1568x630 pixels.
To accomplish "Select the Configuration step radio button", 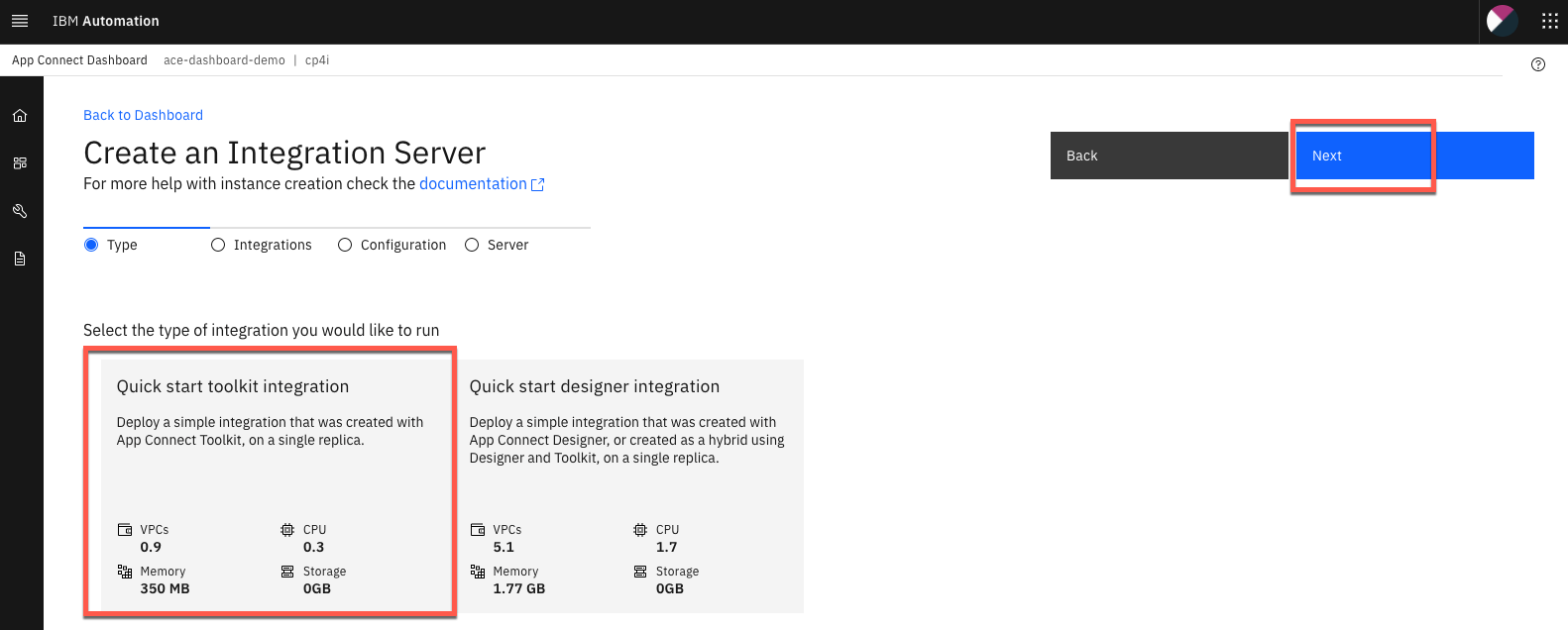I will coord(344,244).
